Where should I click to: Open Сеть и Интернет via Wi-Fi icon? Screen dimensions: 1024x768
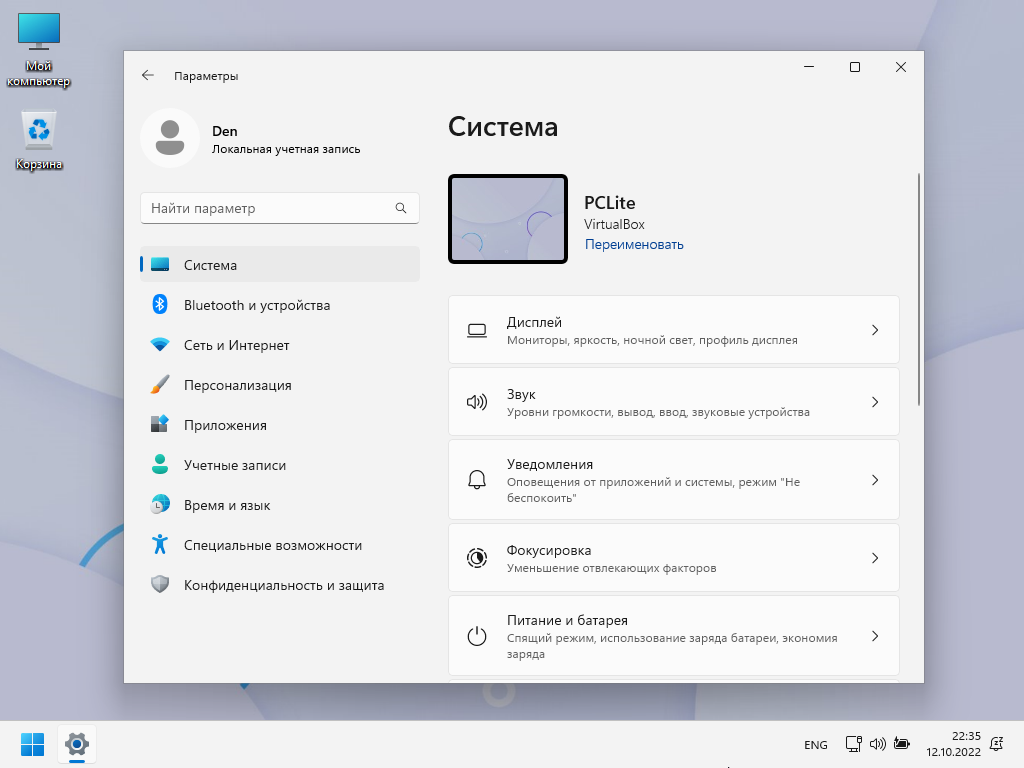click(x=159, y=345)
